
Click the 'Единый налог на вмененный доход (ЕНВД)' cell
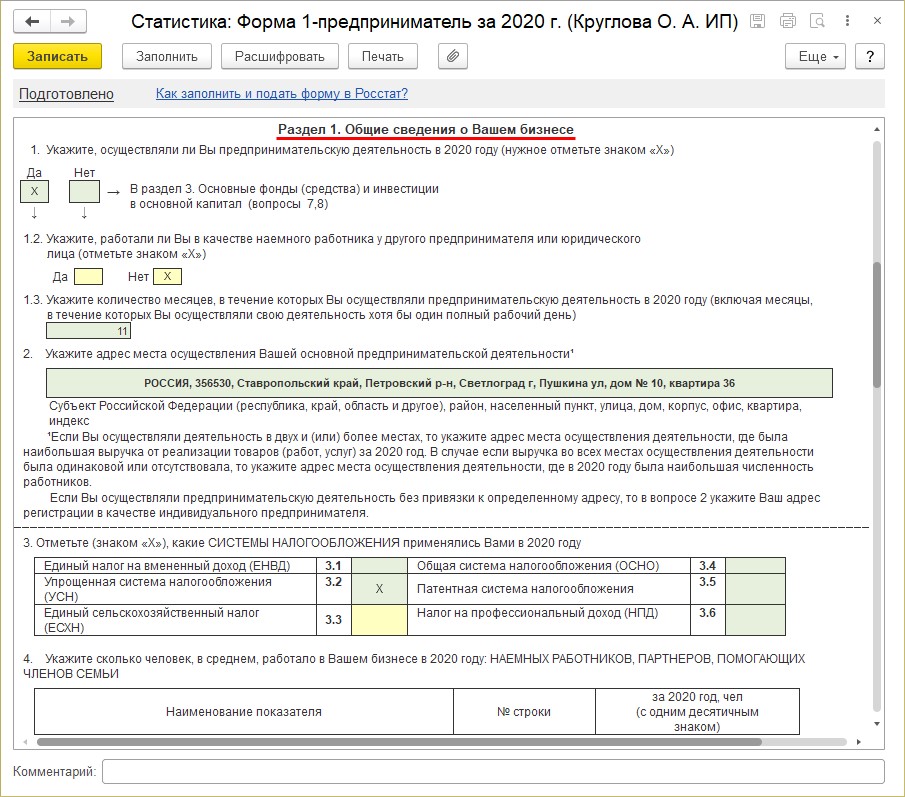pyautogui.click(x=175, y=566)
